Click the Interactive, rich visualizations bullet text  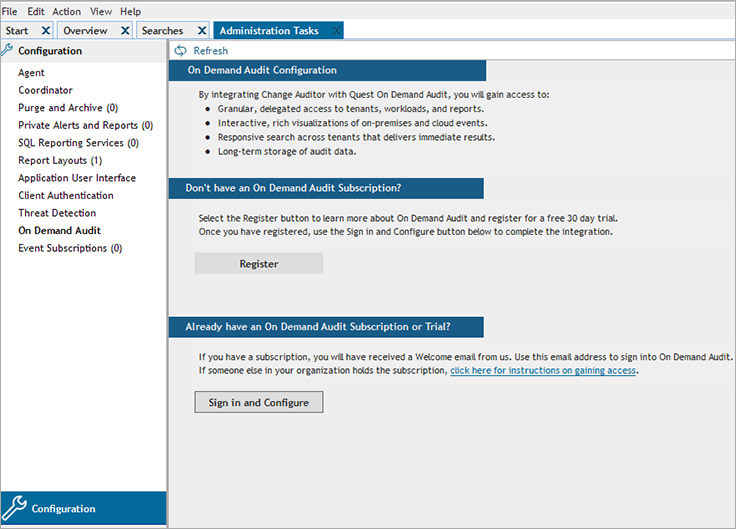click(353, 123)
